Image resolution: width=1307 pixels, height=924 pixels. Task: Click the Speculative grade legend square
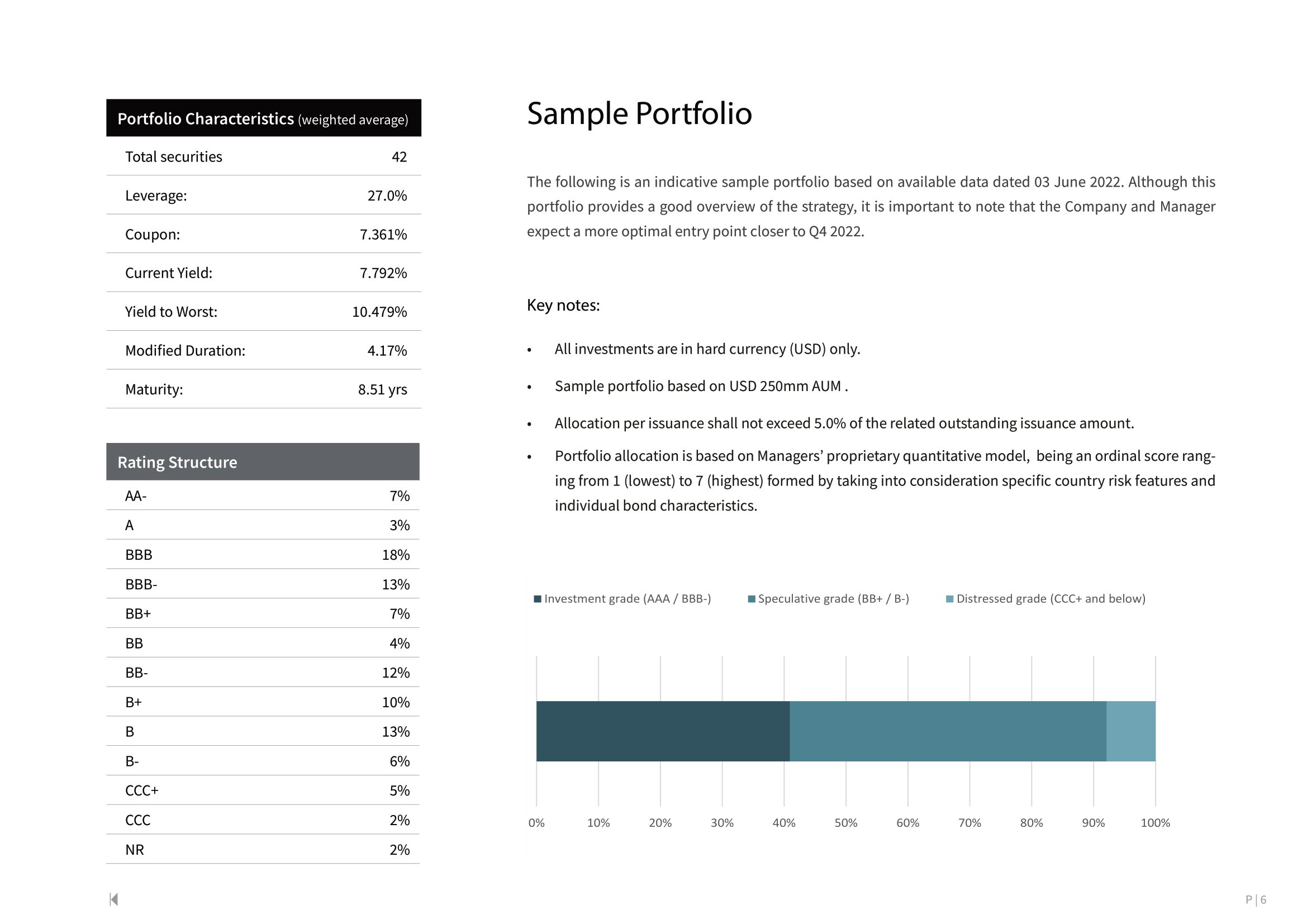pyautogui.click(x=752, y=599)
